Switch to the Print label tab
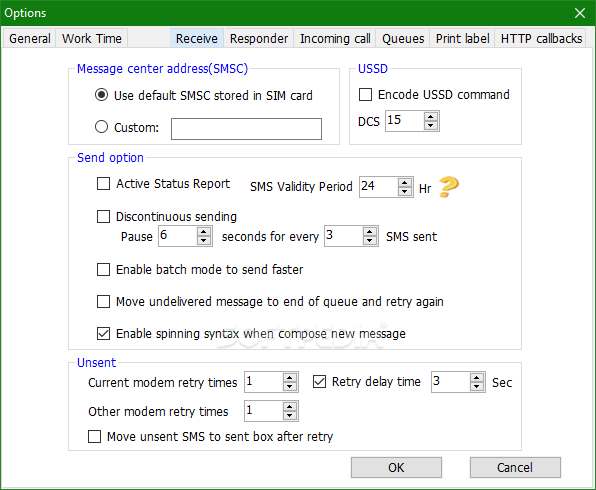Screen dimensions: 596x490 coord(462,38)
